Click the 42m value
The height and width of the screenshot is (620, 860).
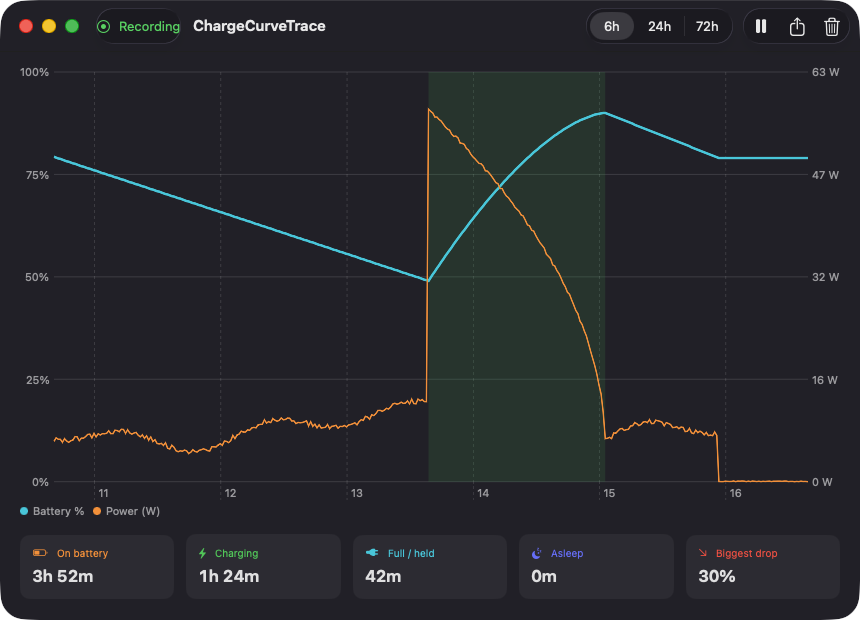(x=383, y=577)
